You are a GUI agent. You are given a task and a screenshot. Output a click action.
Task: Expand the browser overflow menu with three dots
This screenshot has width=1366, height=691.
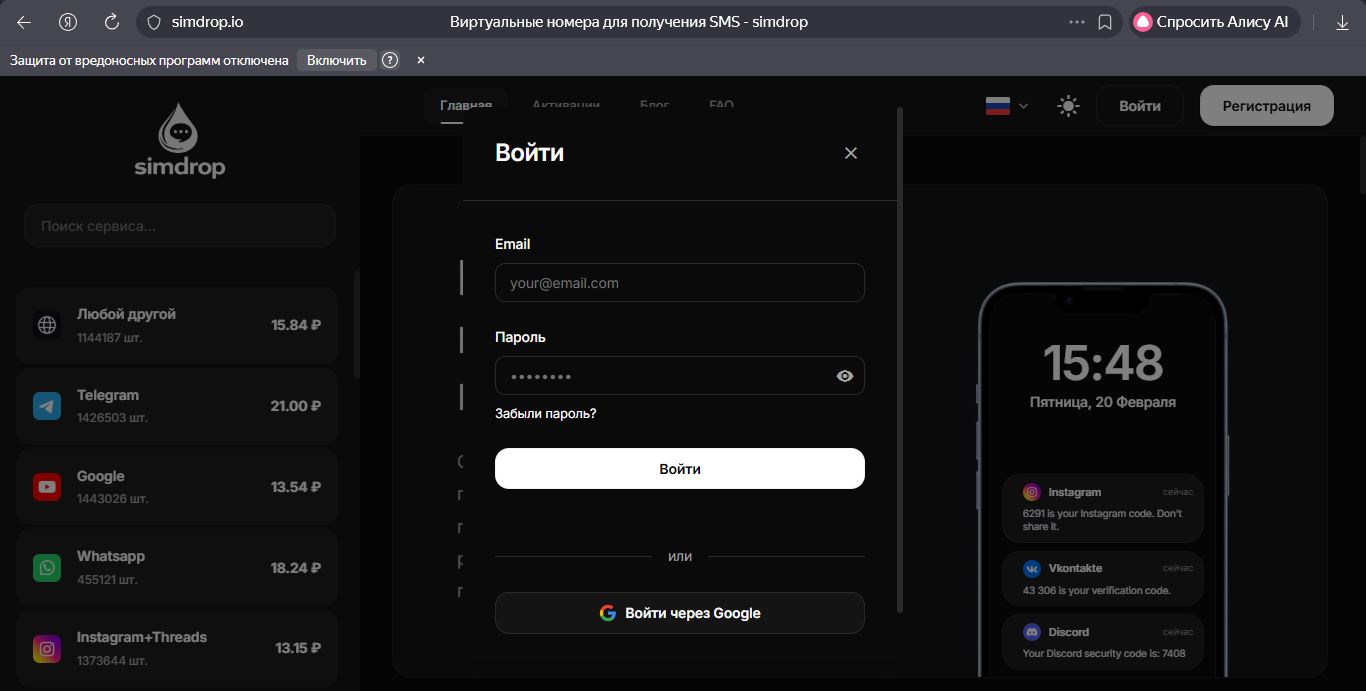[x=1076, y=21]
